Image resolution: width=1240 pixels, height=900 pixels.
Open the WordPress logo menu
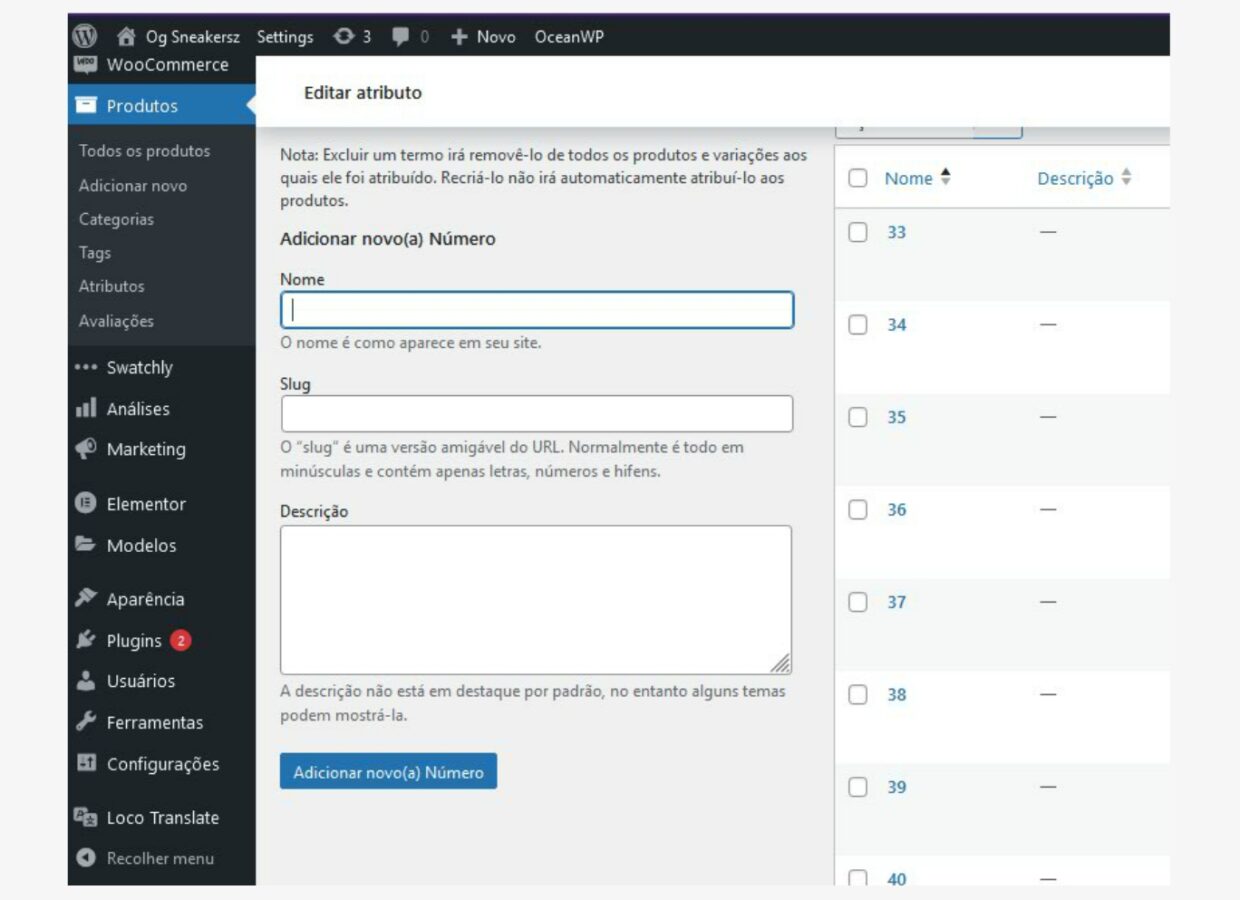(85, 37)
